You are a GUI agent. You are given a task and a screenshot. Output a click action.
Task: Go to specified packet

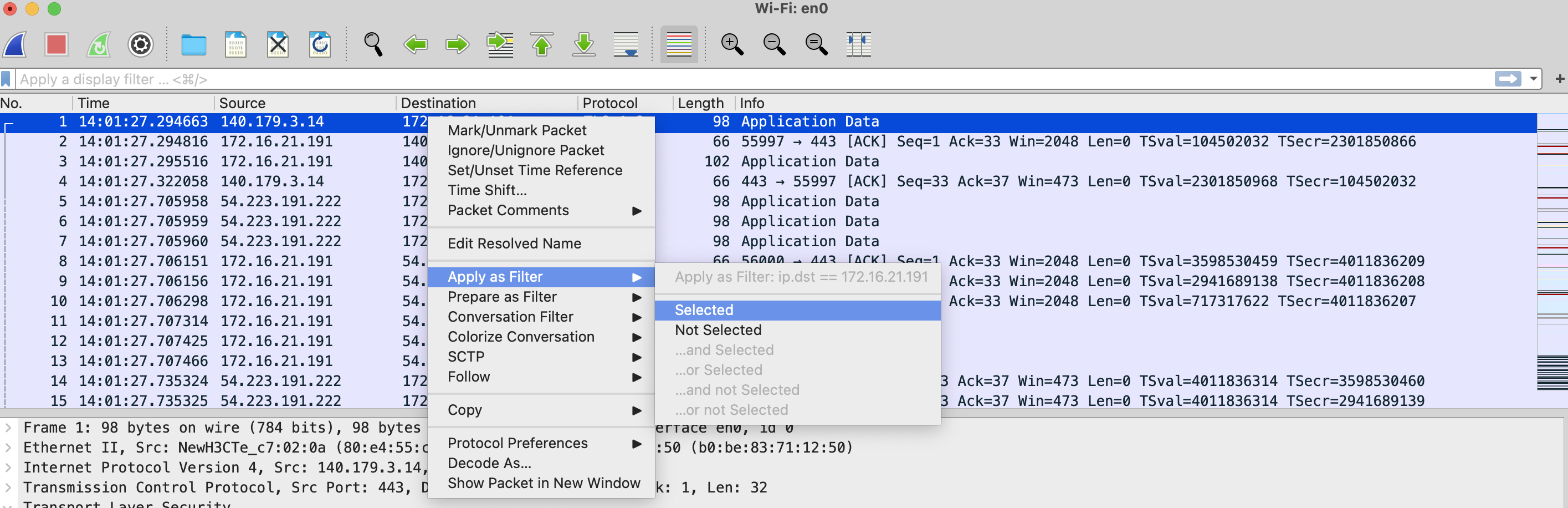(500, 44)
